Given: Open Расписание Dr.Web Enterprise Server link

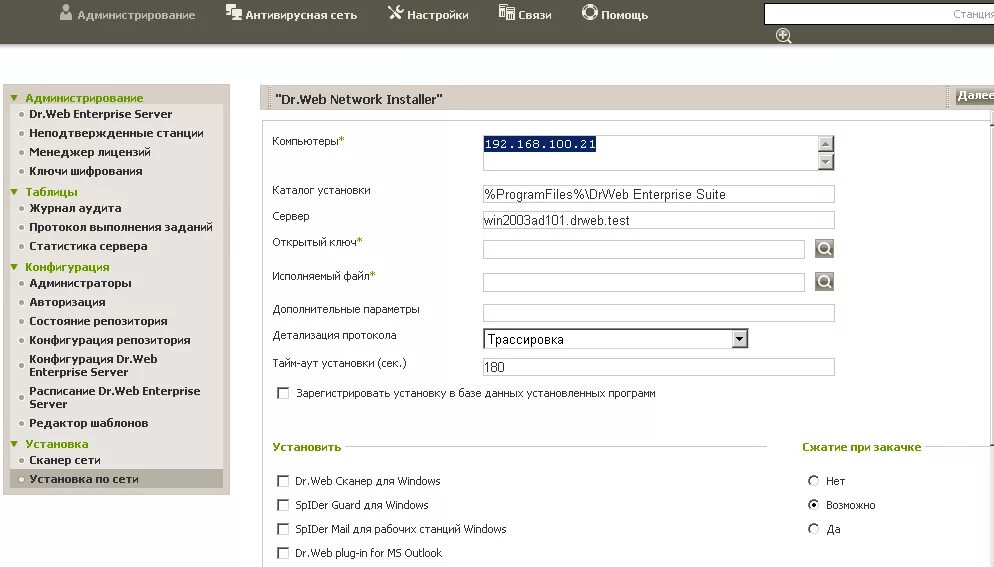Looking at the screenshot, I should tap(114, 398).
